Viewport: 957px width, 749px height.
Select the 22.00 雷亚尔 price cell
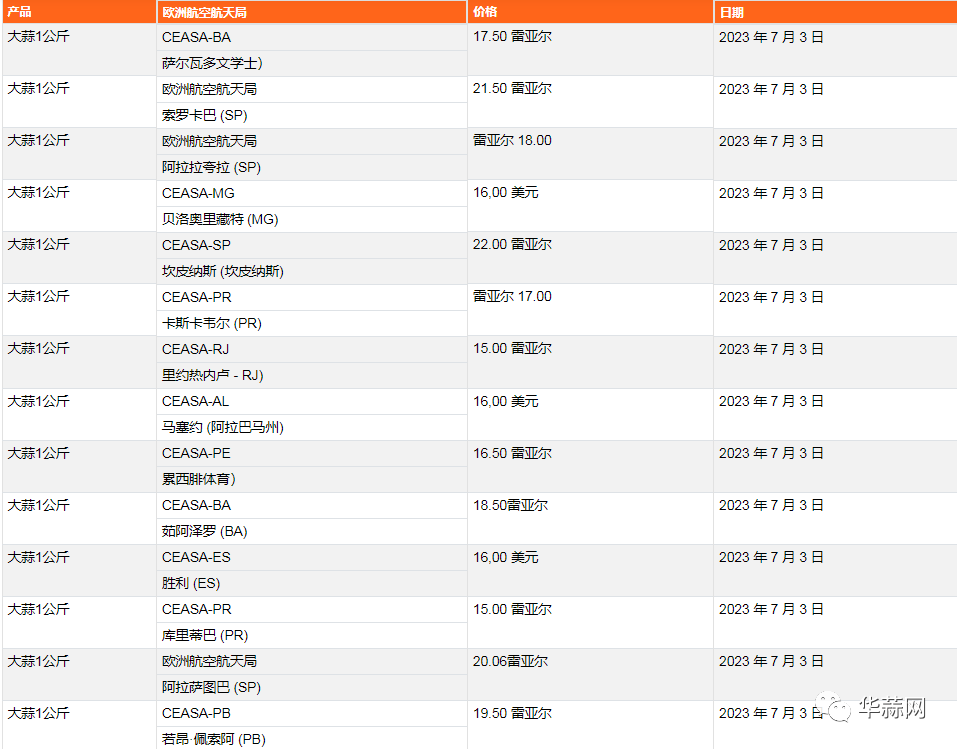coord(590,258)
